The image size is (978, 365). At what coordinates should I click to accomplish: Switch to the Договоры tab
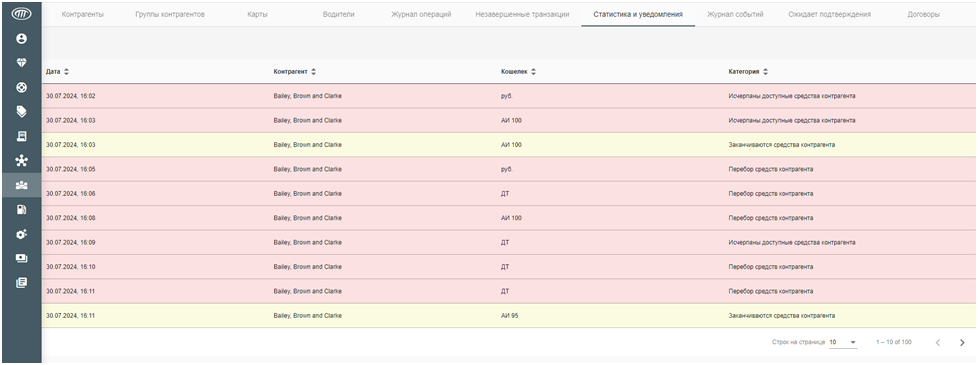click(924, 14)
